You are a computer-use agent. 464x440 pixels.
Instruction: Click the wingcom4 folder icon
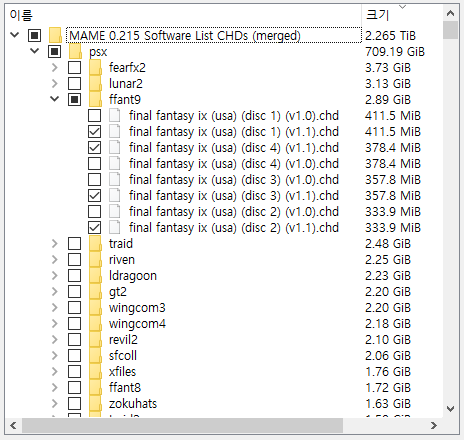(95, 323)
